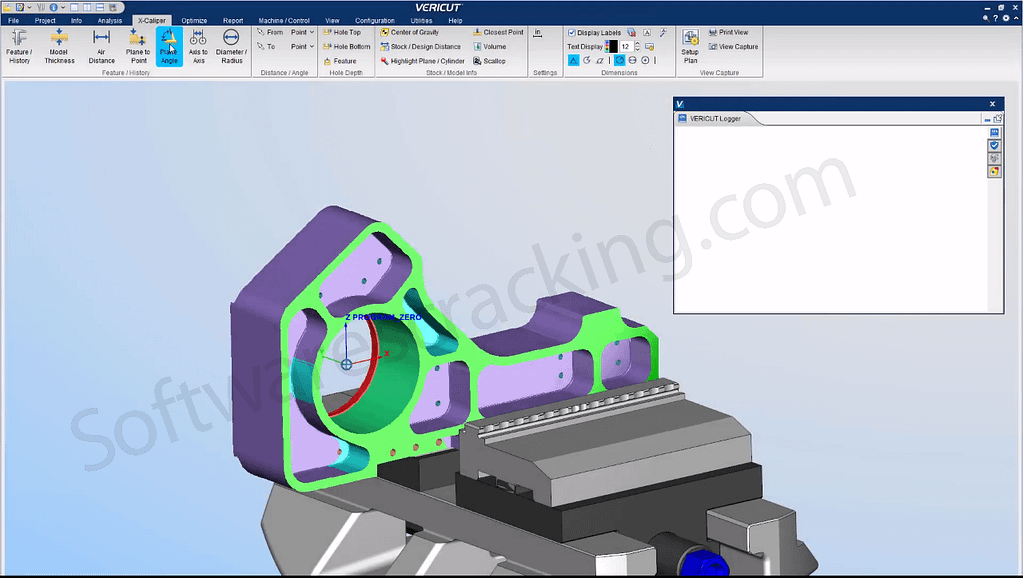Screen dimensions: 1023x578
Task: Switch to the Analysis tab
Action: click(110, 20)
